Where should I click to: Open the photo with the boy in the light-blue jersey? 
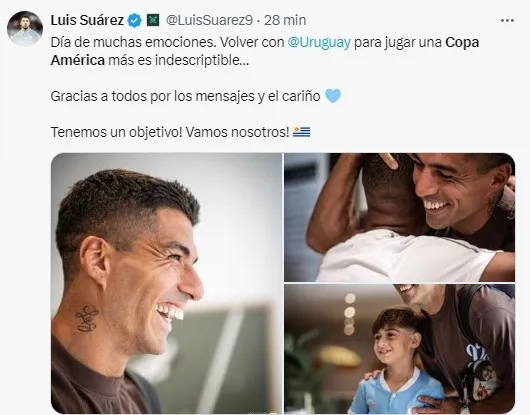pyautogui.click(x=400, y=349)
